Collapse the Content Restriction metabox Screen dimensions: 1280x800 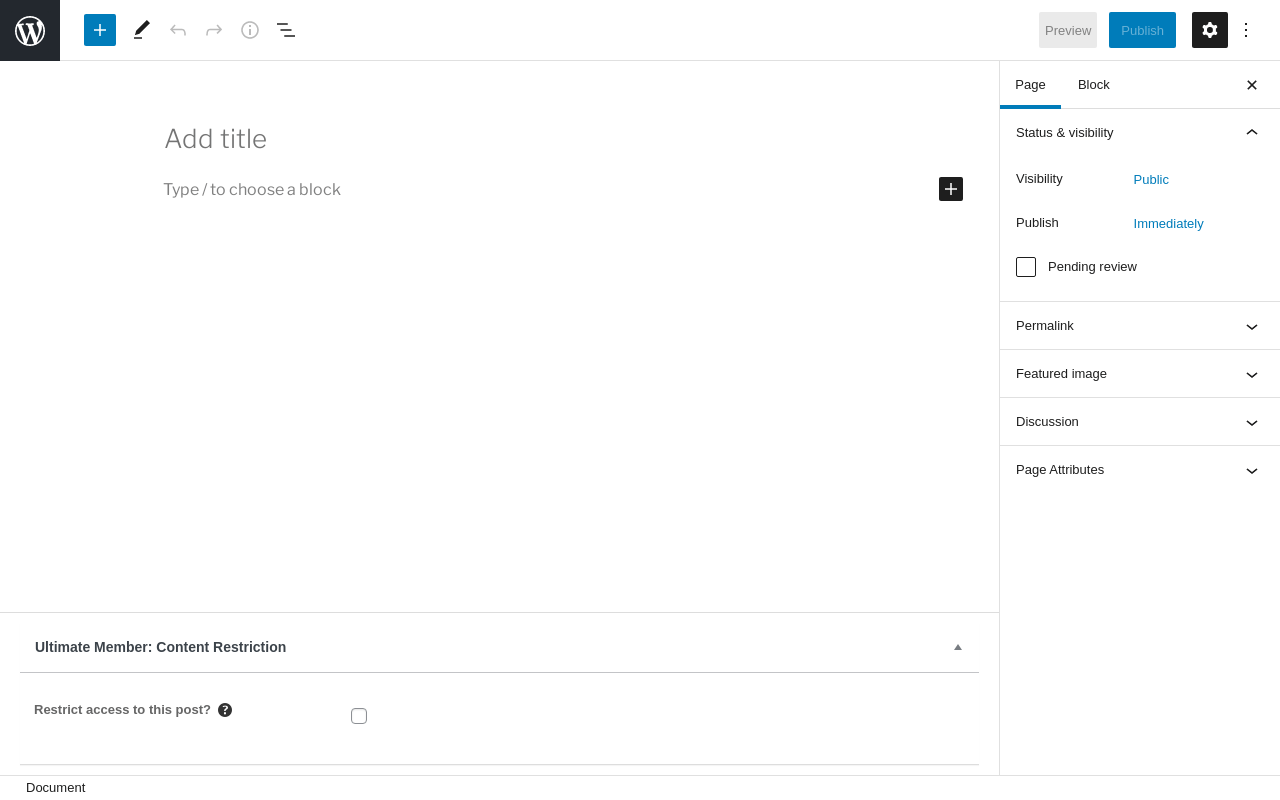(x=958, y=647)
